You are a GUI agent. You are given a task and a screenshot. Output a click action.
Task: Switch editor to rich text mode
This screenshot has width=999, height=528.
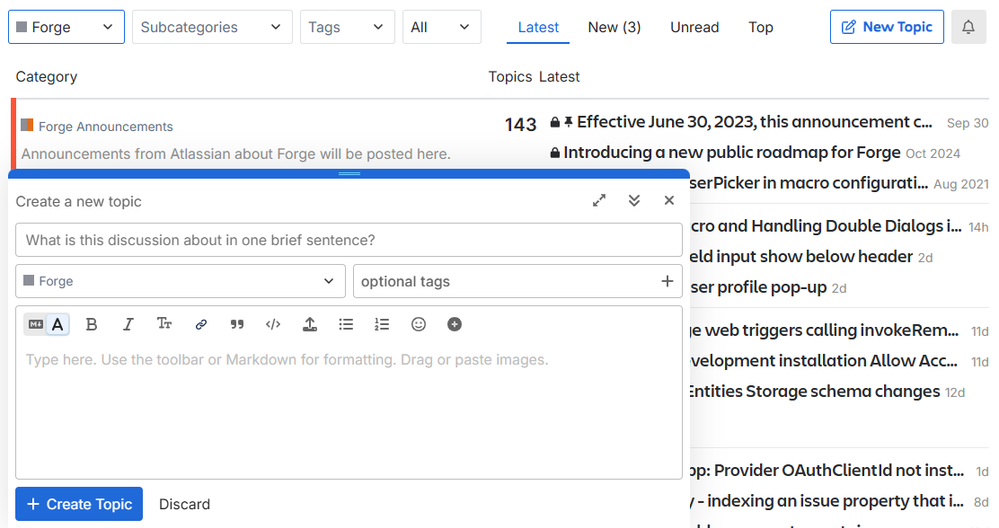click(x=58, y=324)
